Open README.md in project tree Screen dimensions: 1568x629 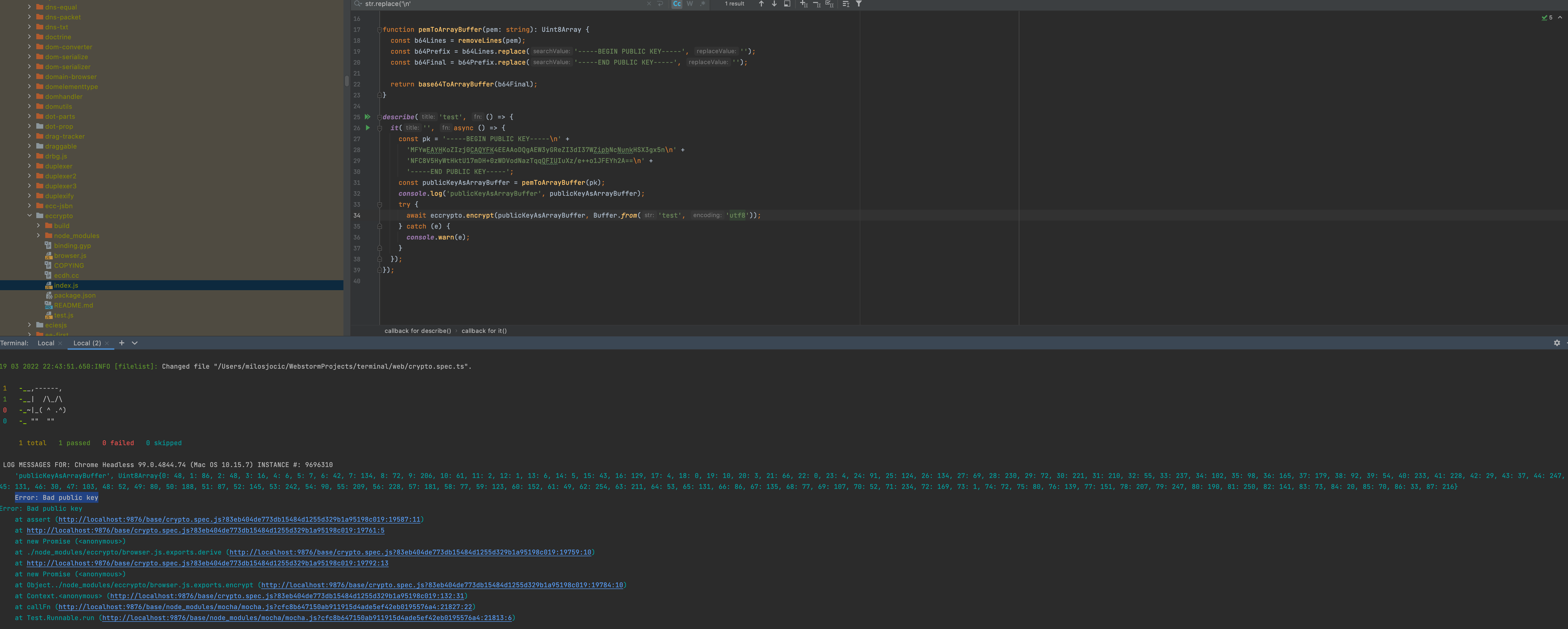(x=73, y=305)
